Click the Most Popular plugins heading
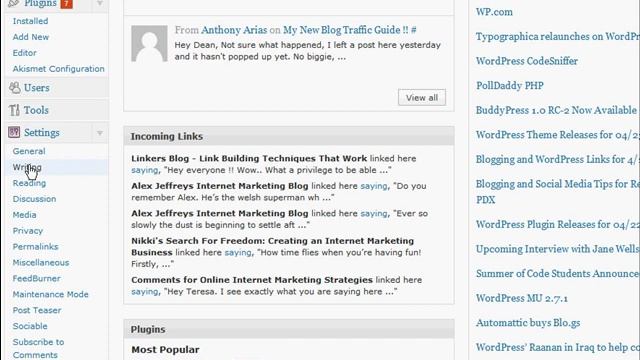 165,350
